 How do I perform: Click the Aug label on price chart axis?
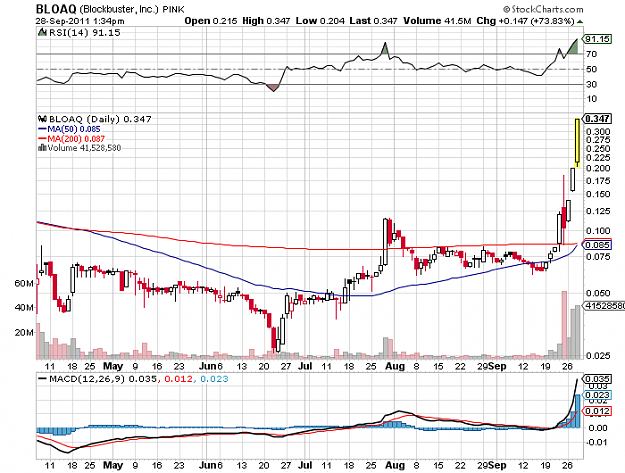click(x=395, y=366)
